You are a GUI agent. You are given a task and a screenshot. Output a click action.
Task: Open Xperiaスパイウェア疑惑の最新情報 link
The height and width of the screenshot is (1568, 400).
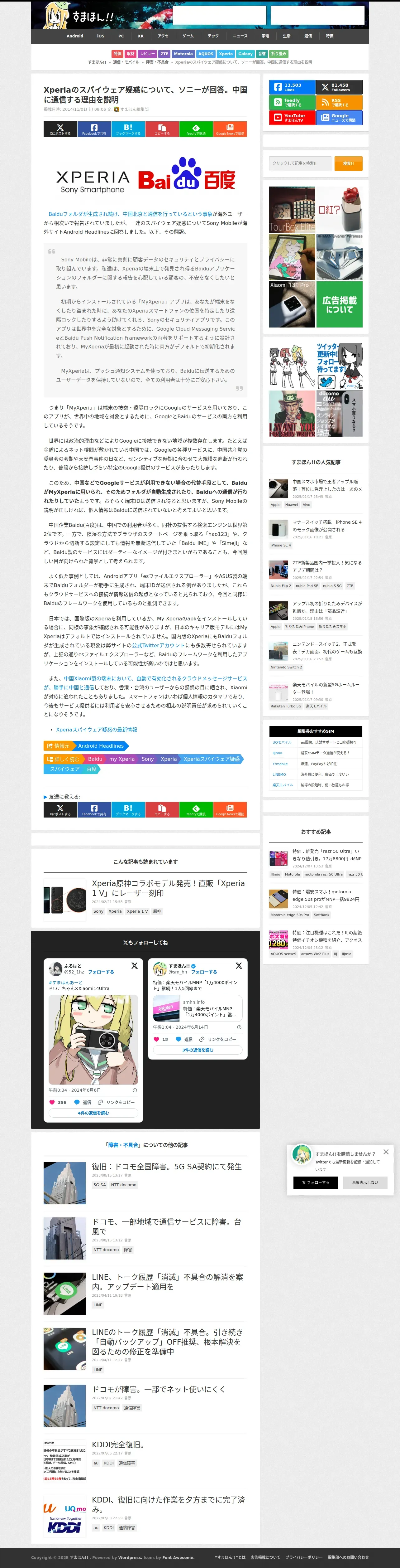[97, 729]
